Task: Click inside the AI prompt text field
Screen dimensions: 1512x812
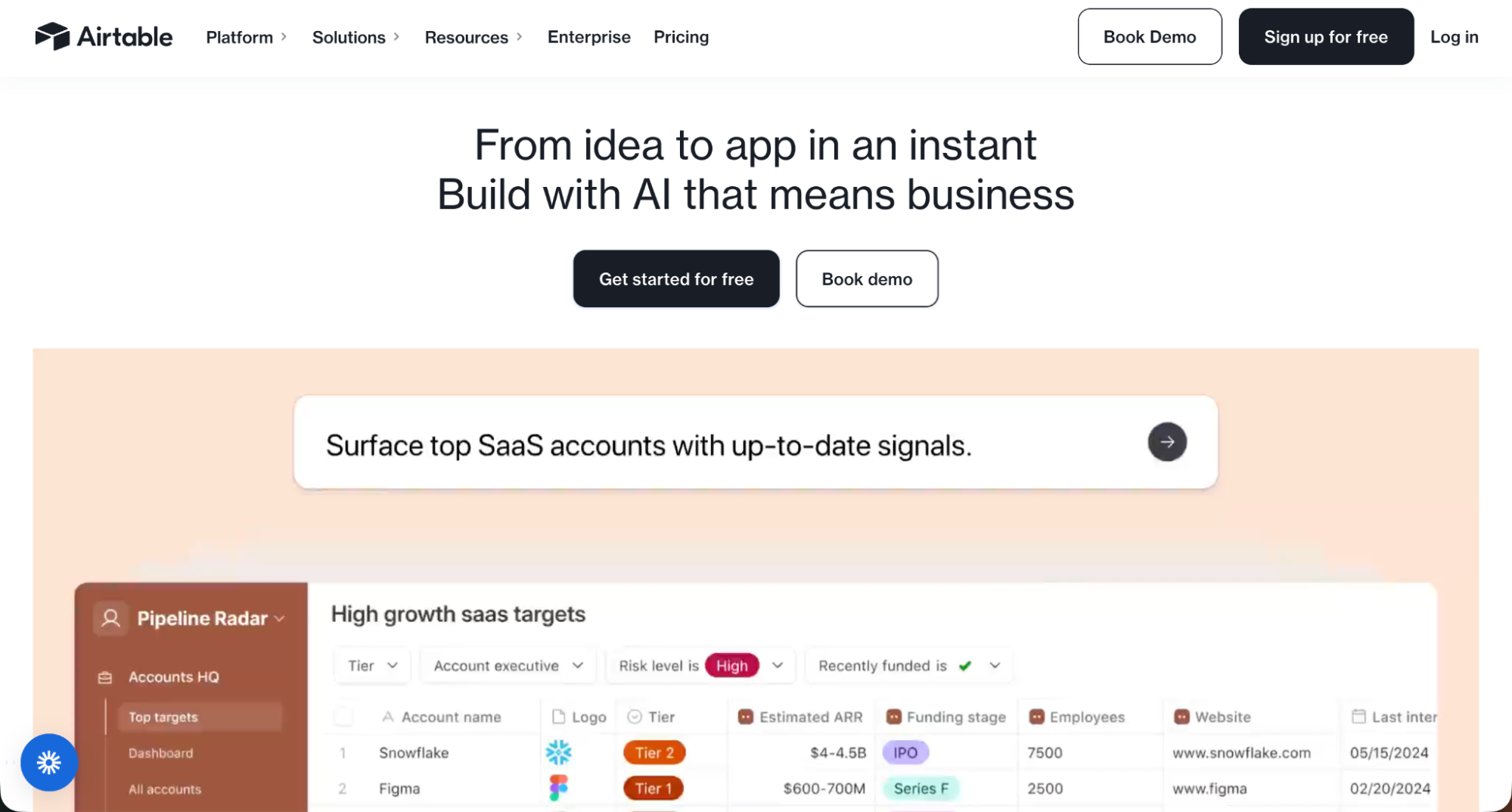Action: pyautogui.click(x=681, y=445)
